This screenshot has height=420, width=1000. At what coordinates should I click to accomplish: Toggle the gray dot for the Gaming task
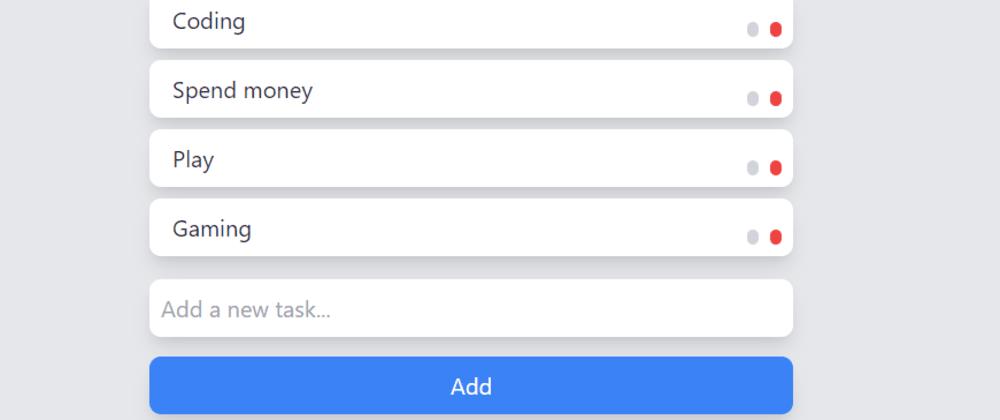click(x=753, y=237)
